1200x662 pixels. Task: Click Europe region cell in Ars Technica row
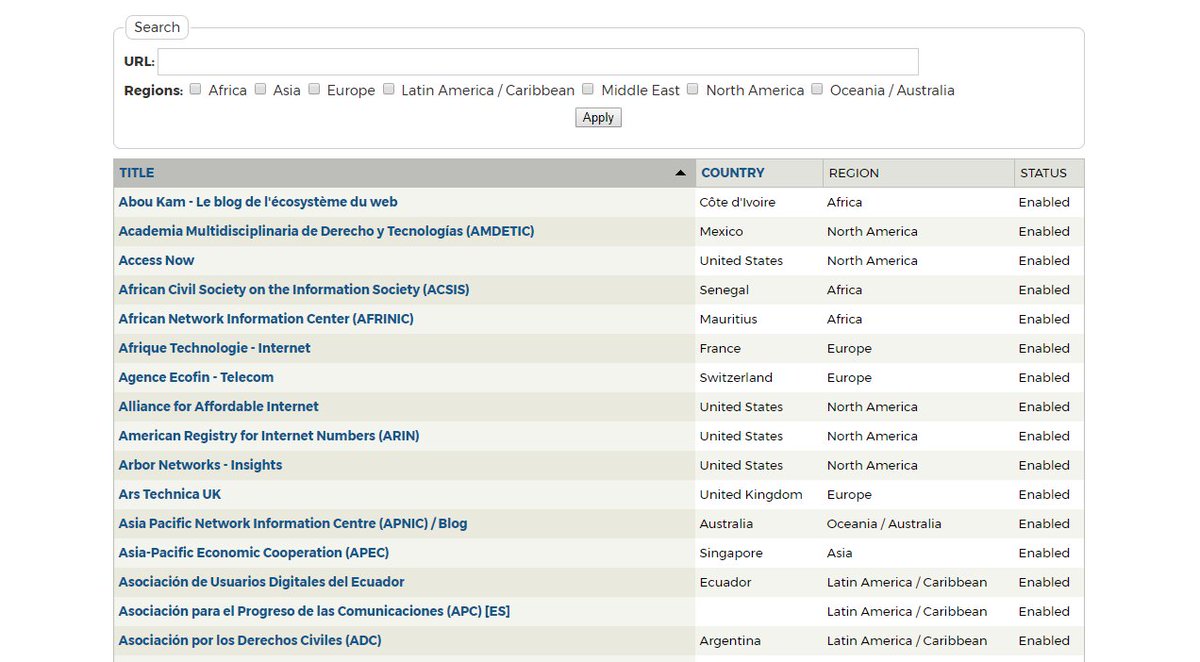(x=849, y=494)
